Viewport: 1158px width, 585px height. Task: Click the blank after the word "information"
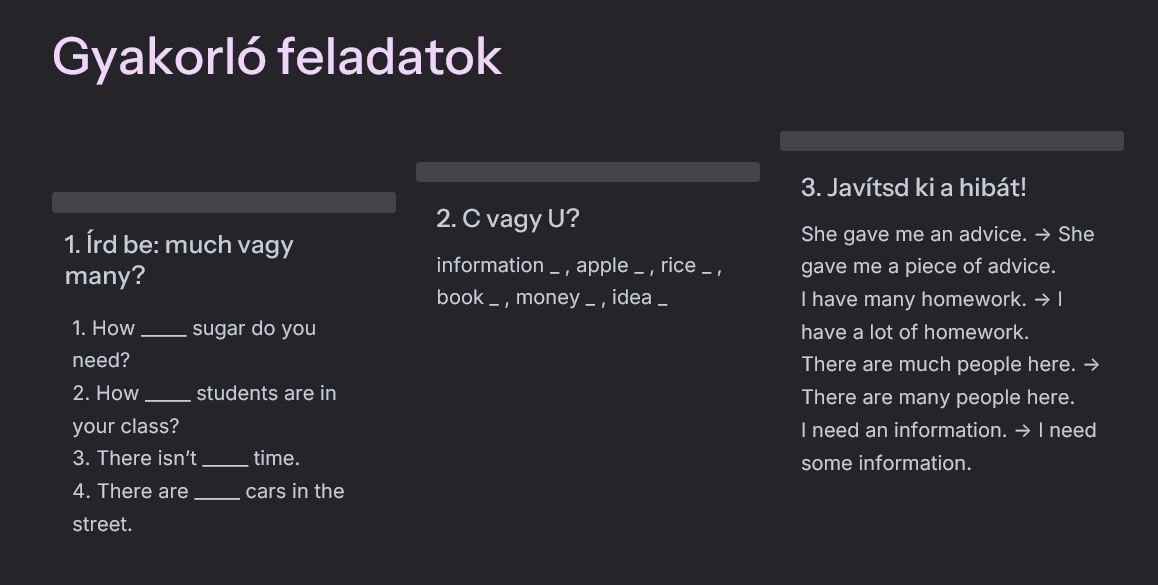[554, 267]
